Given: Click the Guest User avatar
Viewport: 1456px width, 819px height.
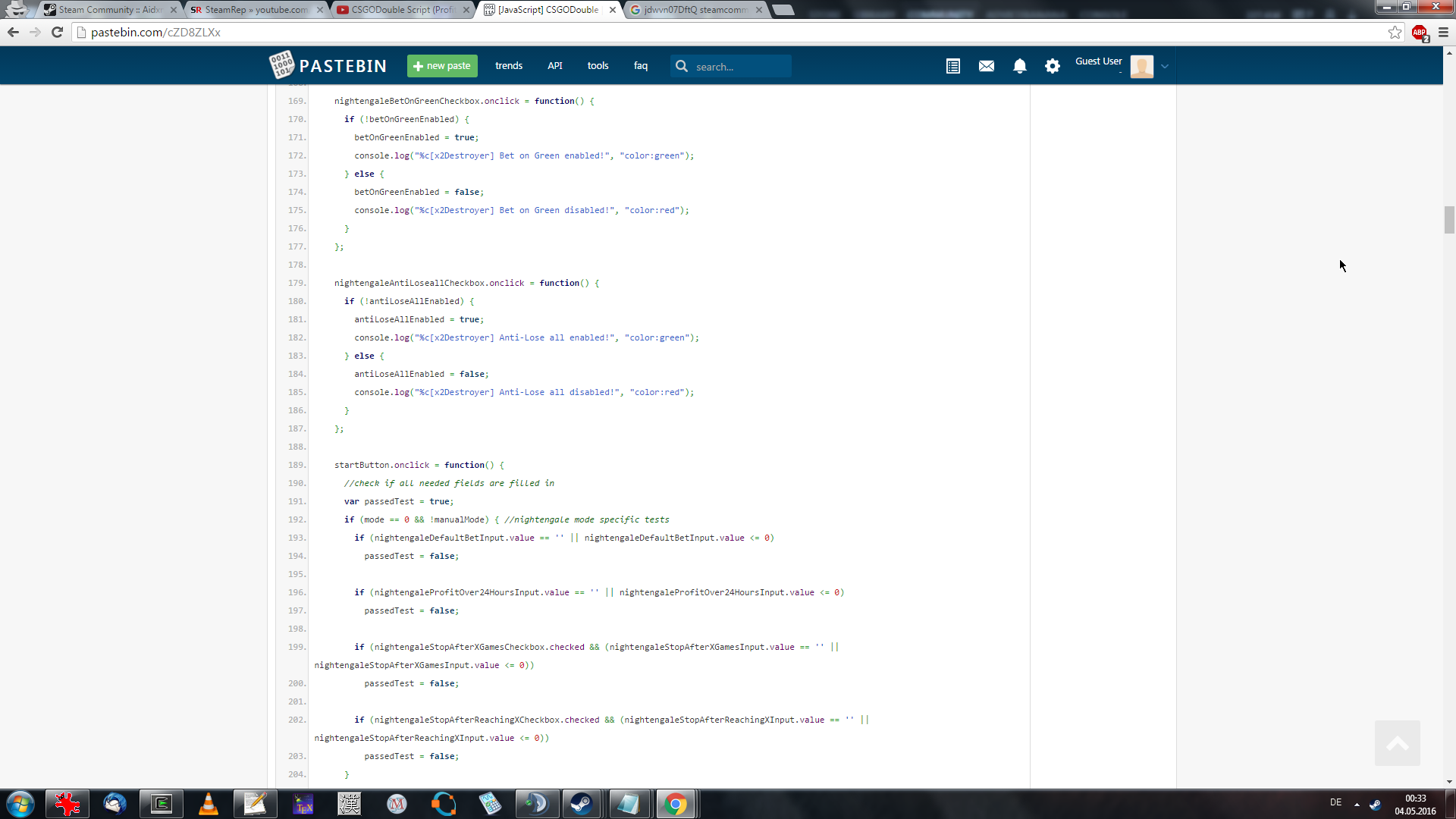Looking at the screenshot, I should pyautogui.click(x=1141, y=66).
